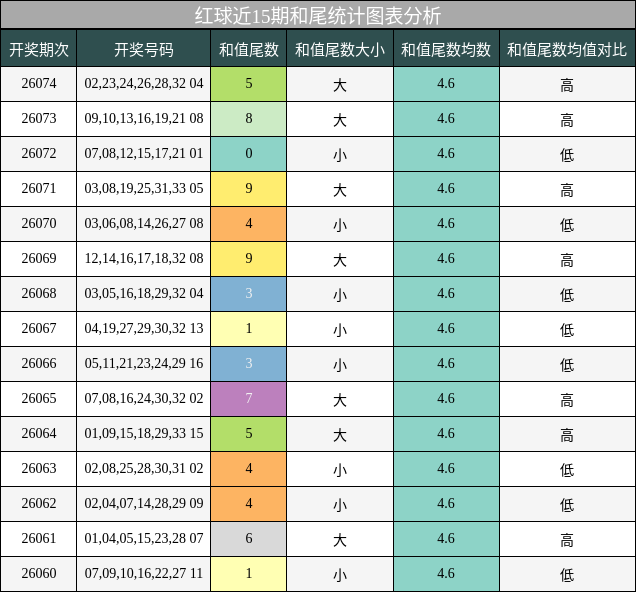Click the 开奖号码 column header
Image resolution: width=636 pixels, height=592 pixels.
point(144,49)
